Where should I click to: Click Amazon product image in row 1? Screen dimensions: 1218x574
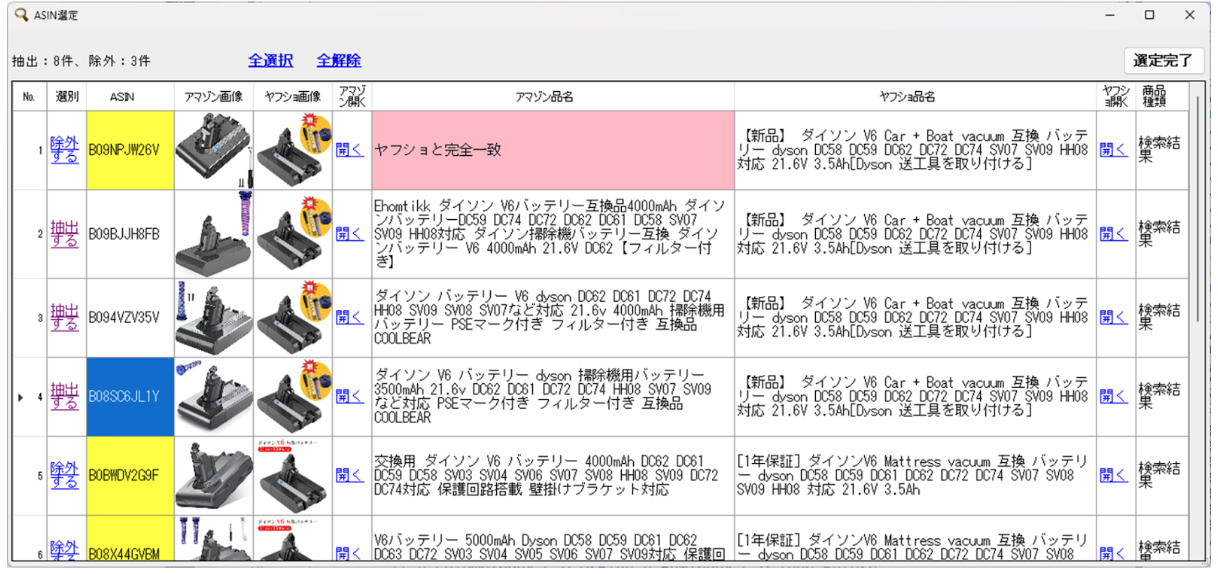click(x=213, y=150)
